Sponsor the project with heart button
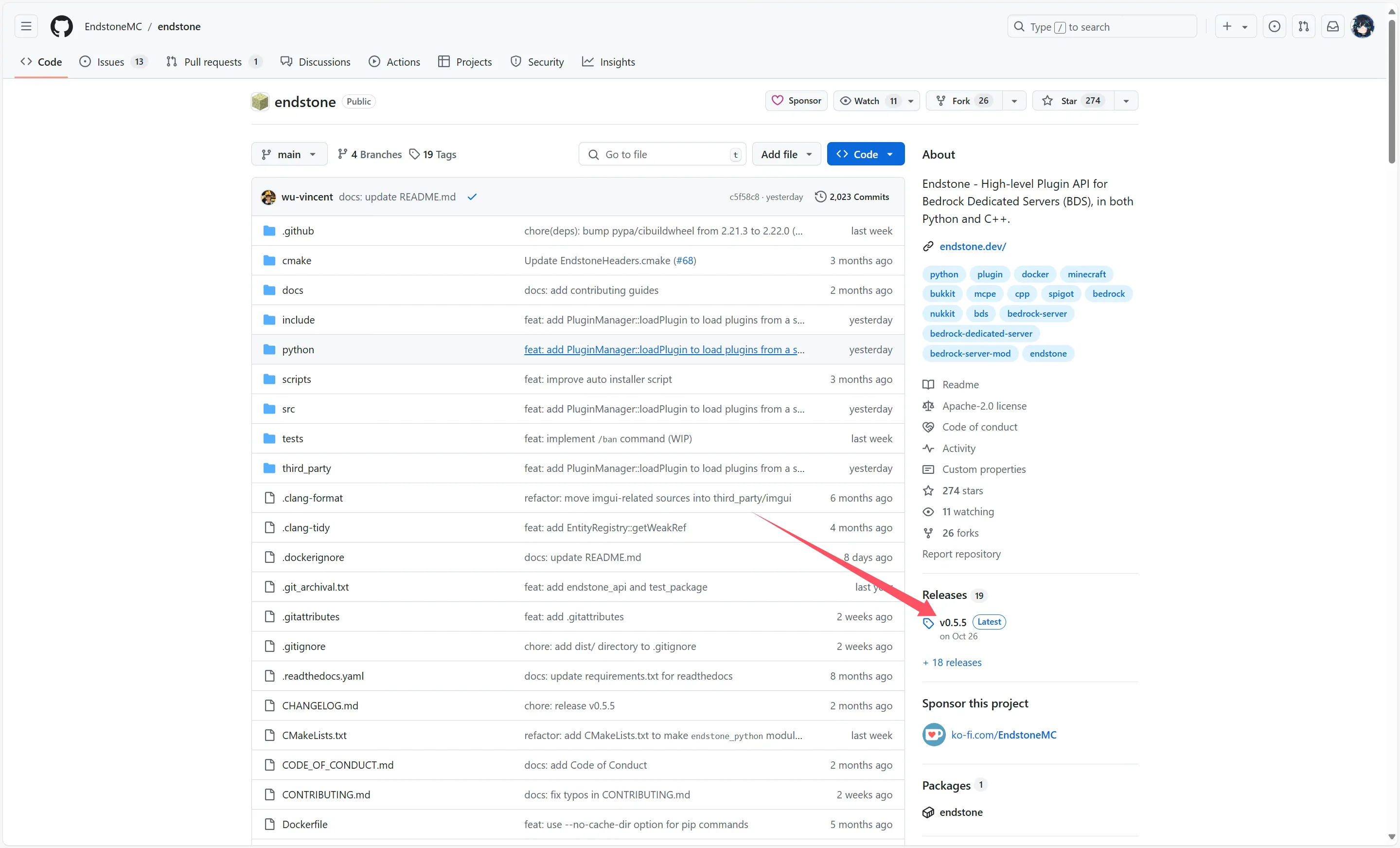 796,101
